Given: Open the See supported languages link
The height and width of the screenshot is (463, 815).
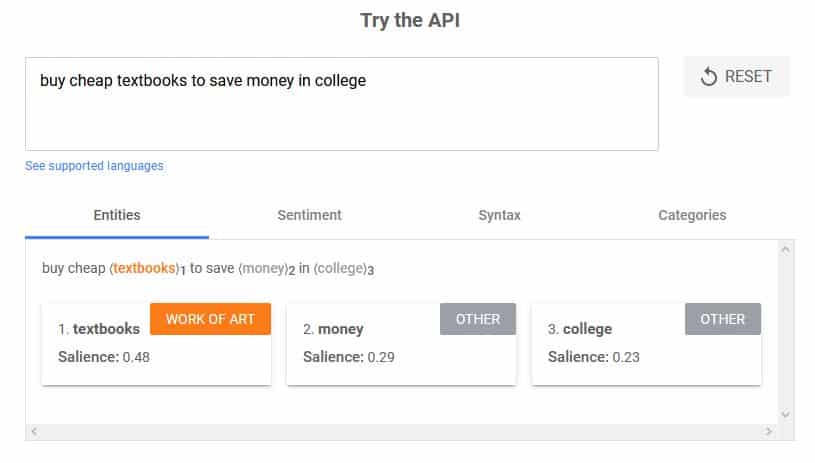Looking at the screenshot, I should pyautogui.click(x=94, y=166).
